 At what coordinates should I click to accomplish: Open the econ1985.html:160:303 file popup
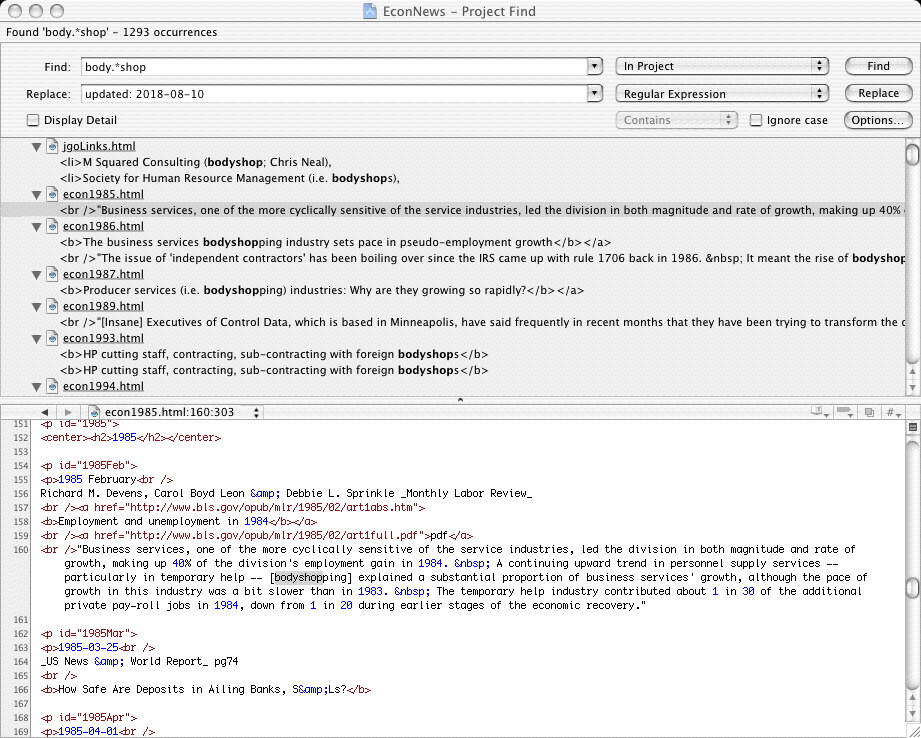175,412
